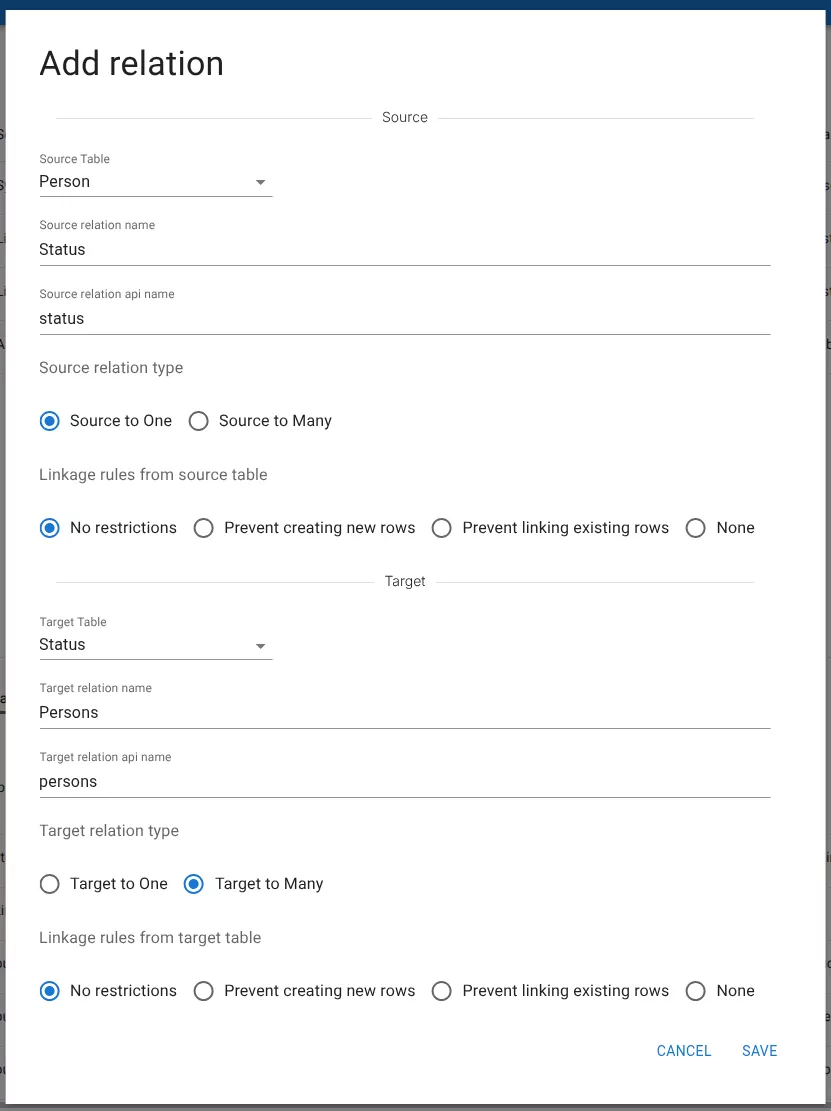Select the Source to Many option

(x=199, y=421)
